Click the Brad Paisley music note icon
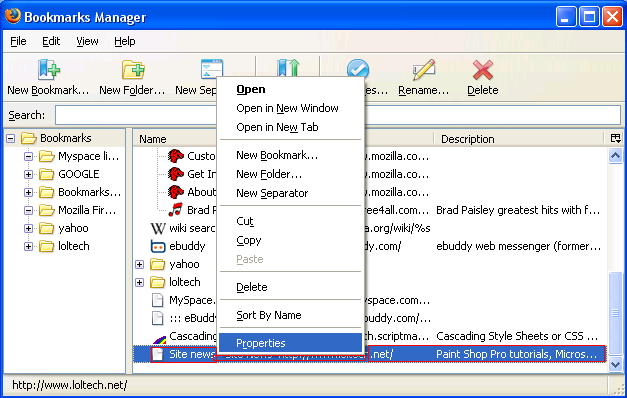The width and height of the screenshot is (627, 398). (176, 210)
